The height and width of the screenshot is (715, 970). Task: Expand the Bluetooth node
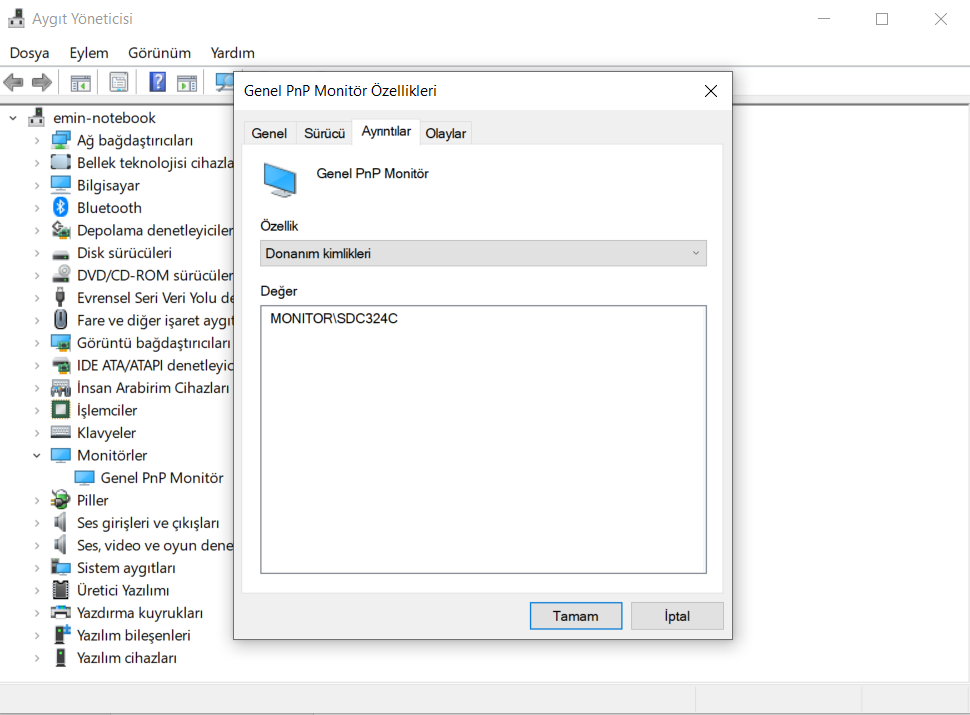coord(36,208)
